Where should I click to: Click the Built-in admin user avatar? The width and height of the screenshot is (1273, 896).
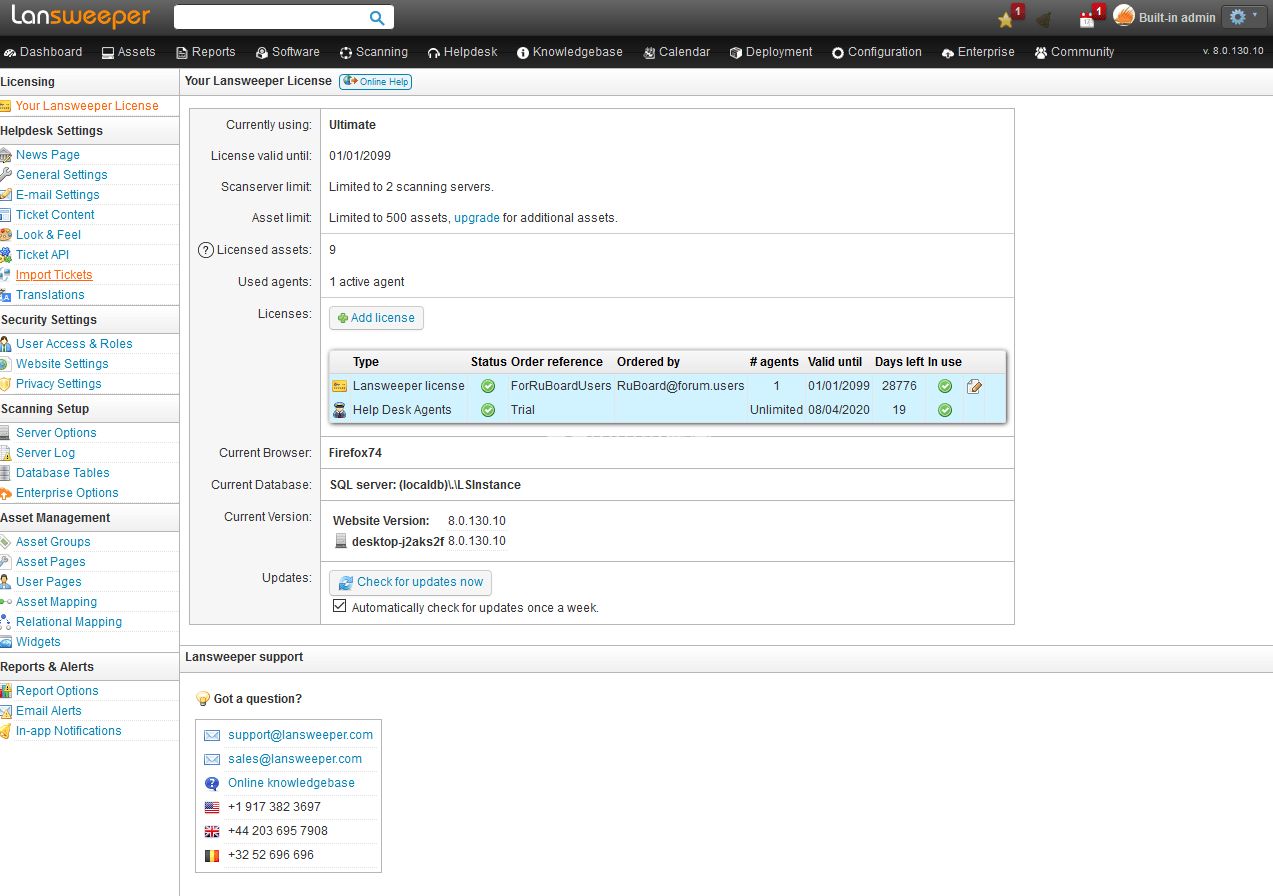(x=1124, y=17)
